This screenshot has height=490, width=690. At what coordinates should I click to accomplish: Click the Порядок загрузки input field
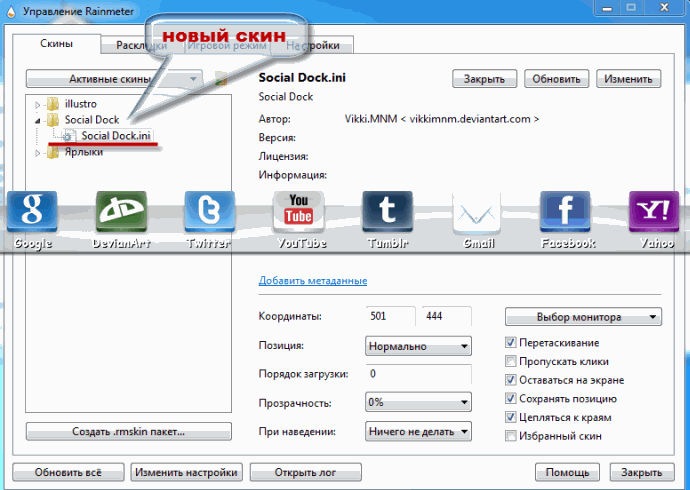click(418, 374)
